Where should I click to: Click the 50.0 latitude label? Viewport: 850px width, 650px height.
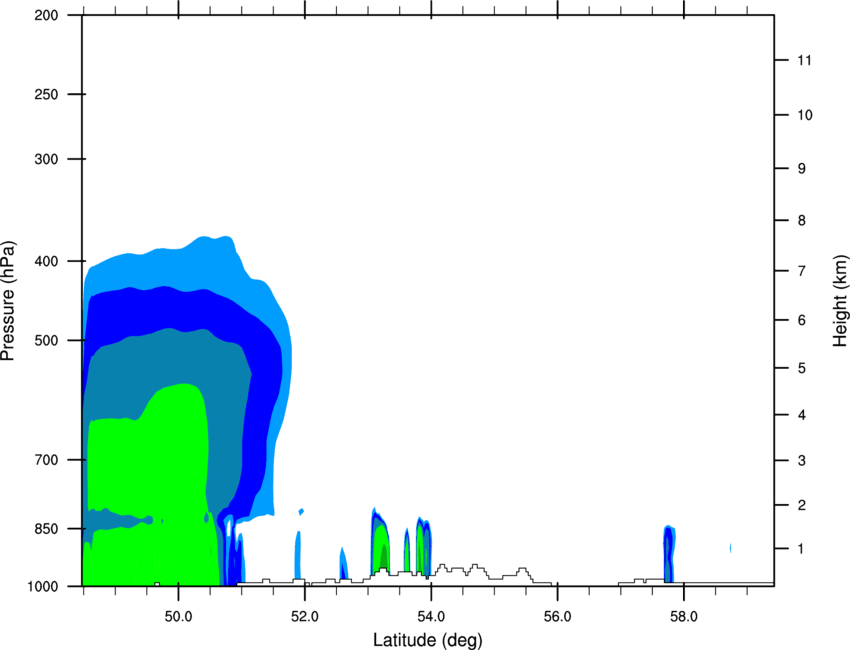coord(178,616)
